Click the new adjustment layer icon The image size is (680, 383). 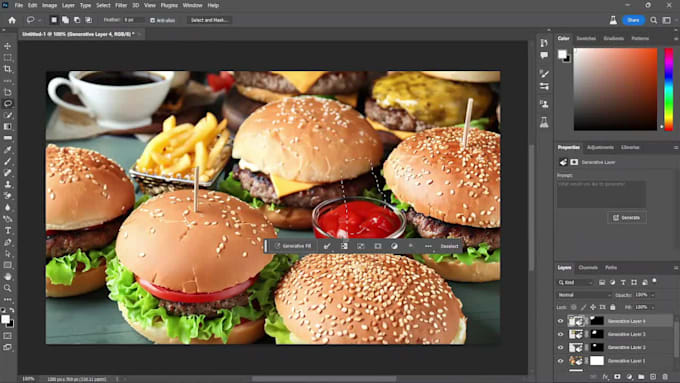coord(629,376)
